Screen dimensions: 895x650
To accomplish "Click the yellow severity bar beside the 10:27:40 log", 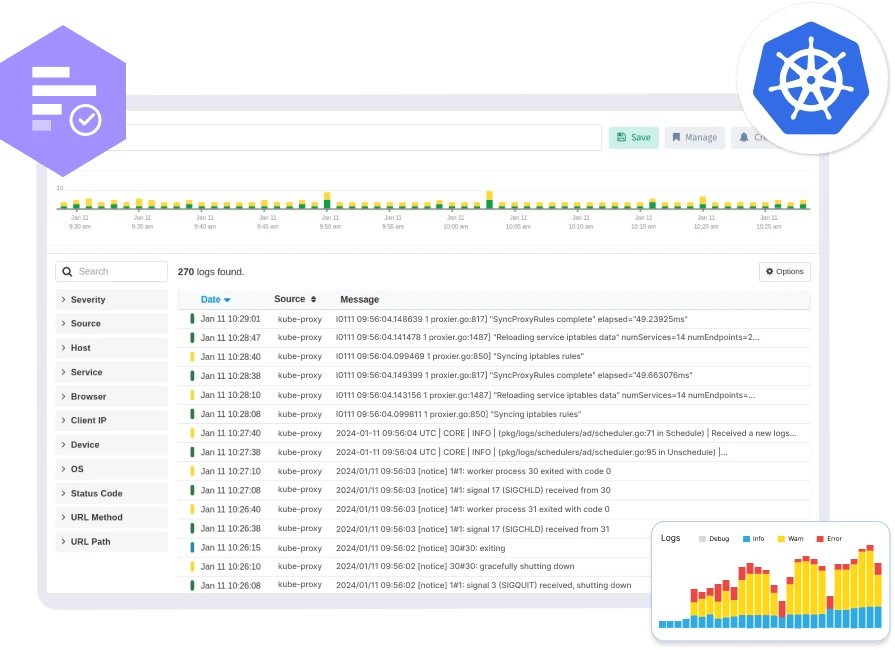I will coord(193,432).
